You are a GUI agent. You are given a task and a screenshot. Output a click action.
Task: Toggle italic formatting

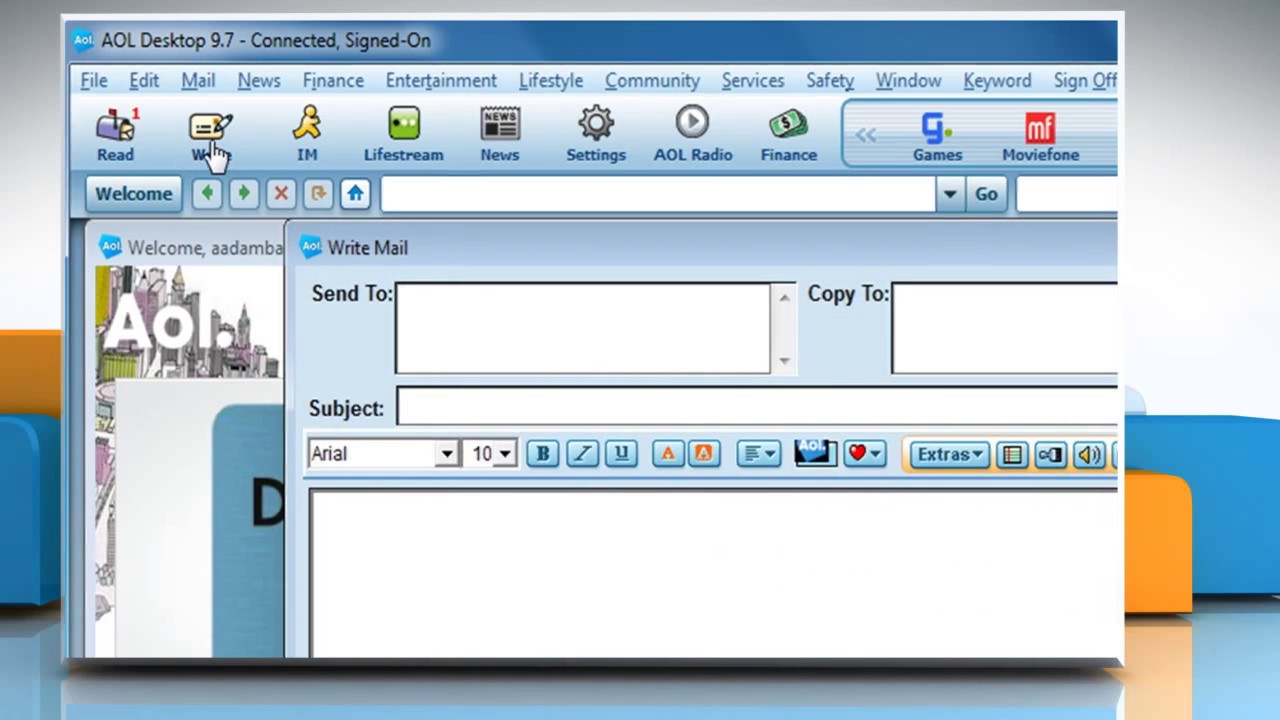tap(582, 454)
